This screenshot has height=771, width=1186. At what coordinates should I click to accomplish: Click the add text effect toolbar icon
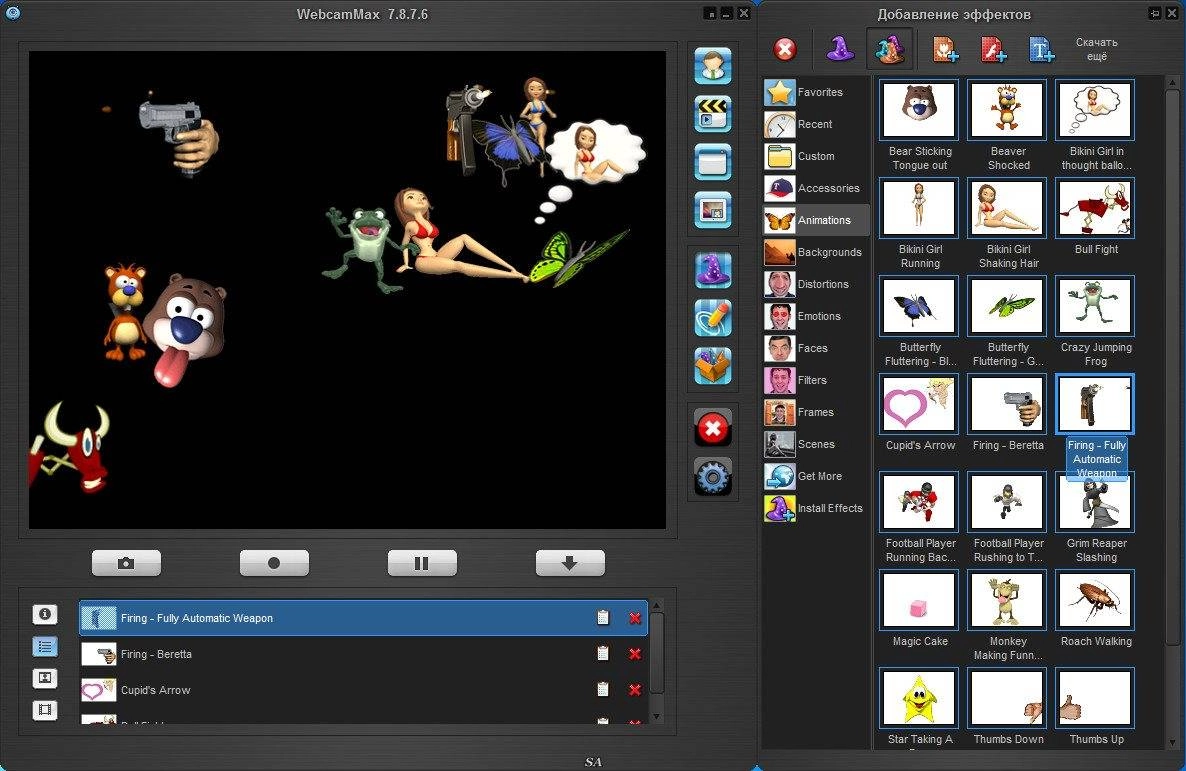click(x=1042, y=50)
